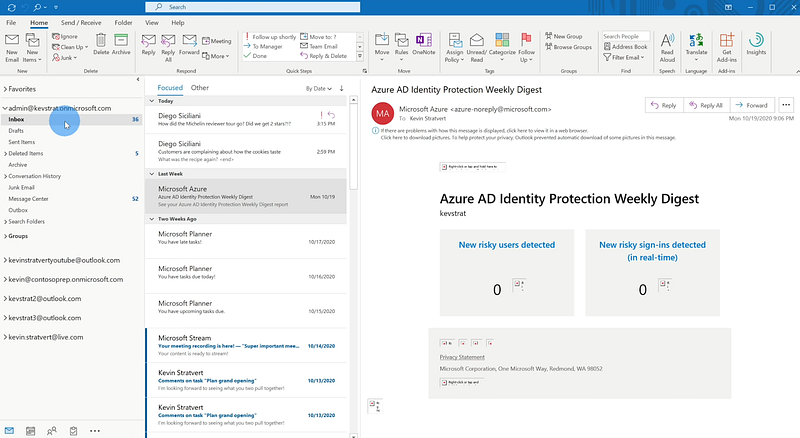
Task: Click the Delete trash can icon
Action: coord(101,43)
